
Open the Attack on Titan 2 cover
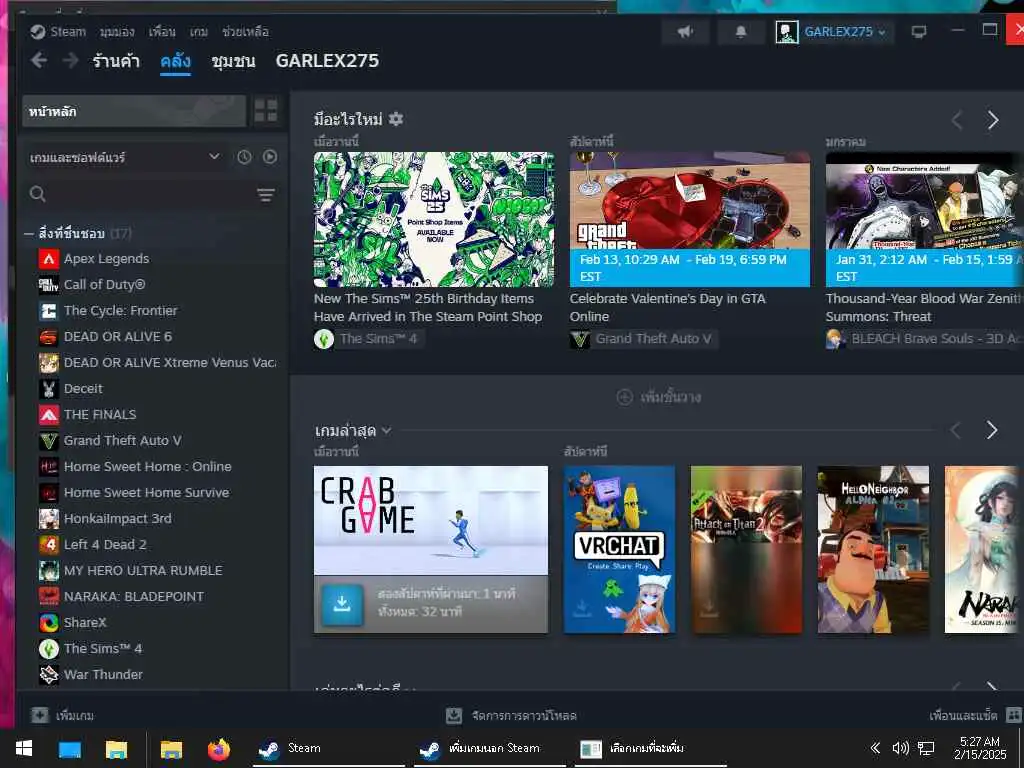point(746,549)
